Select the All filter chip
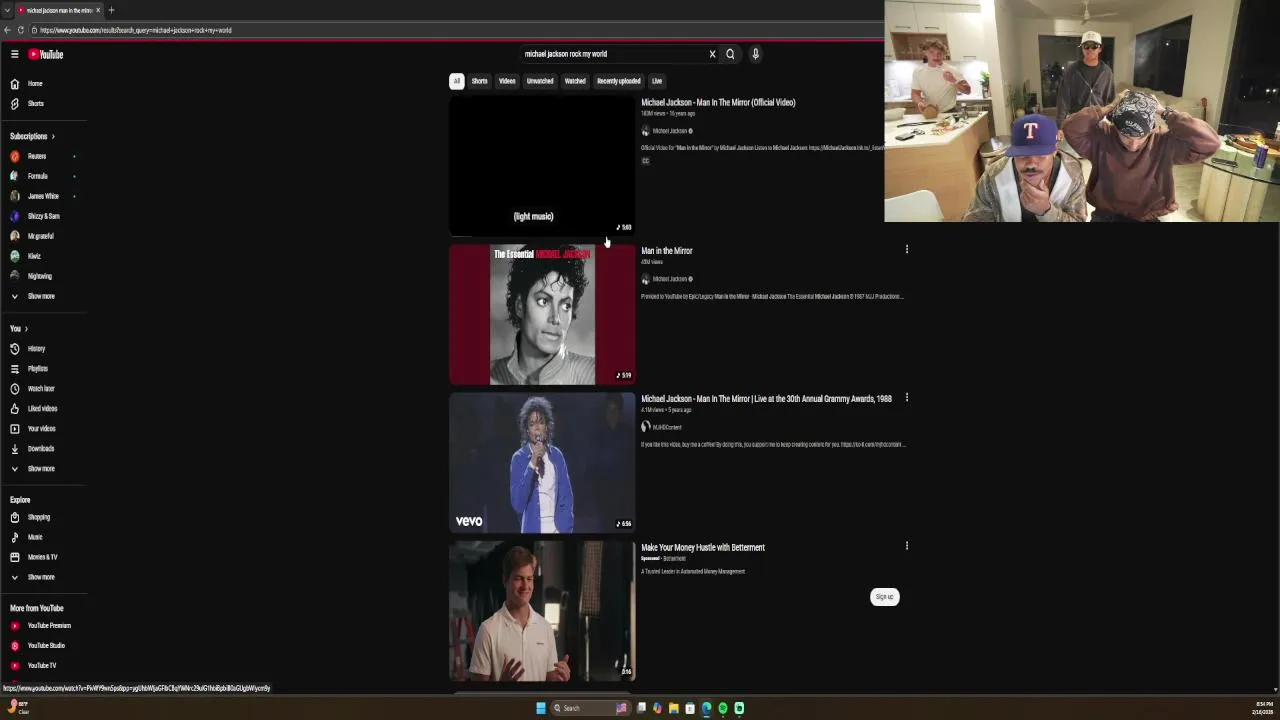Viewport: 1280px width, 720px height. click(x=456, y=81)
